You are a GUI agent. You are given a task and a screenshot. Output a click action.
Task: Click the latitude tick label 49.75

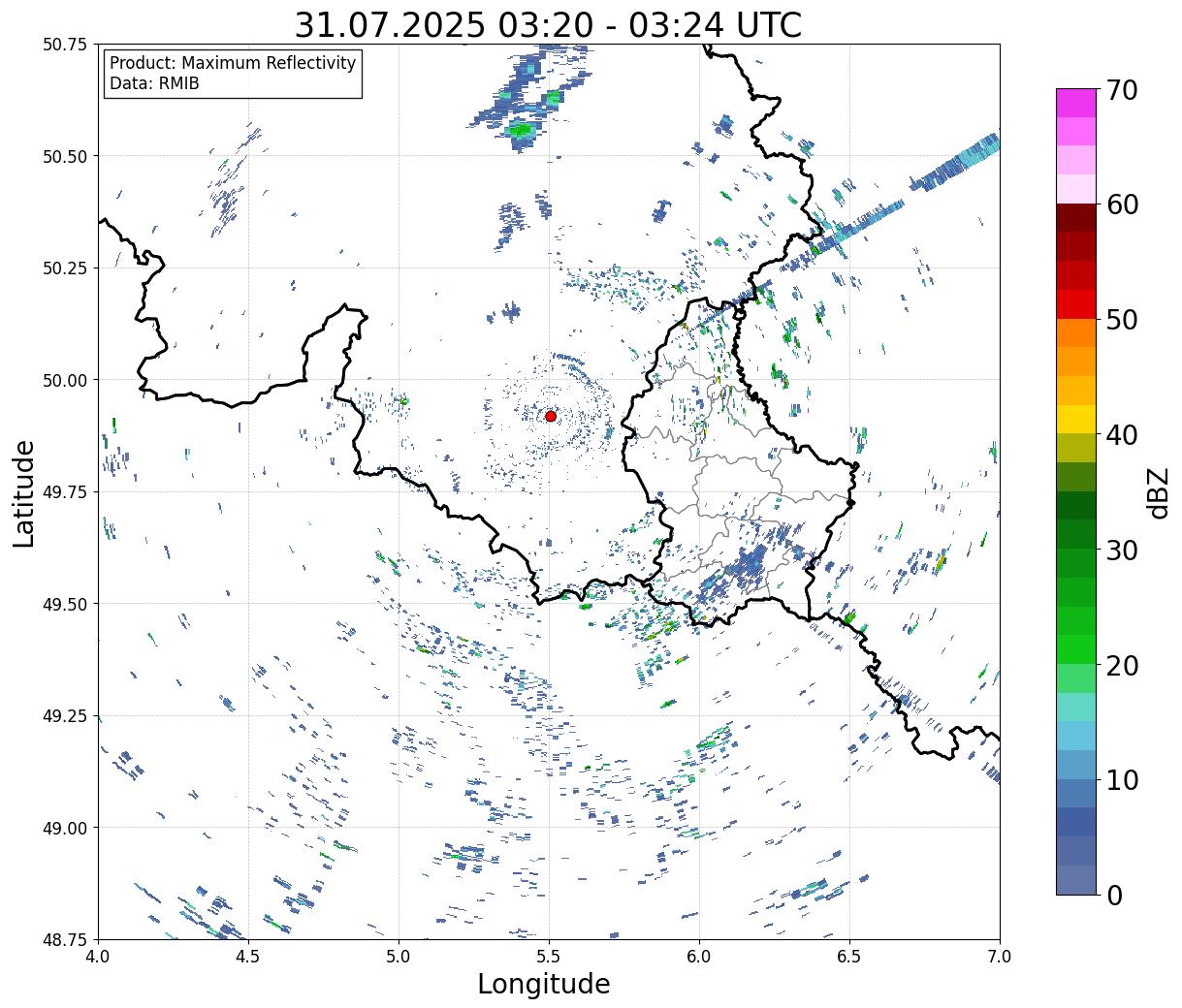tap(65, 492)
